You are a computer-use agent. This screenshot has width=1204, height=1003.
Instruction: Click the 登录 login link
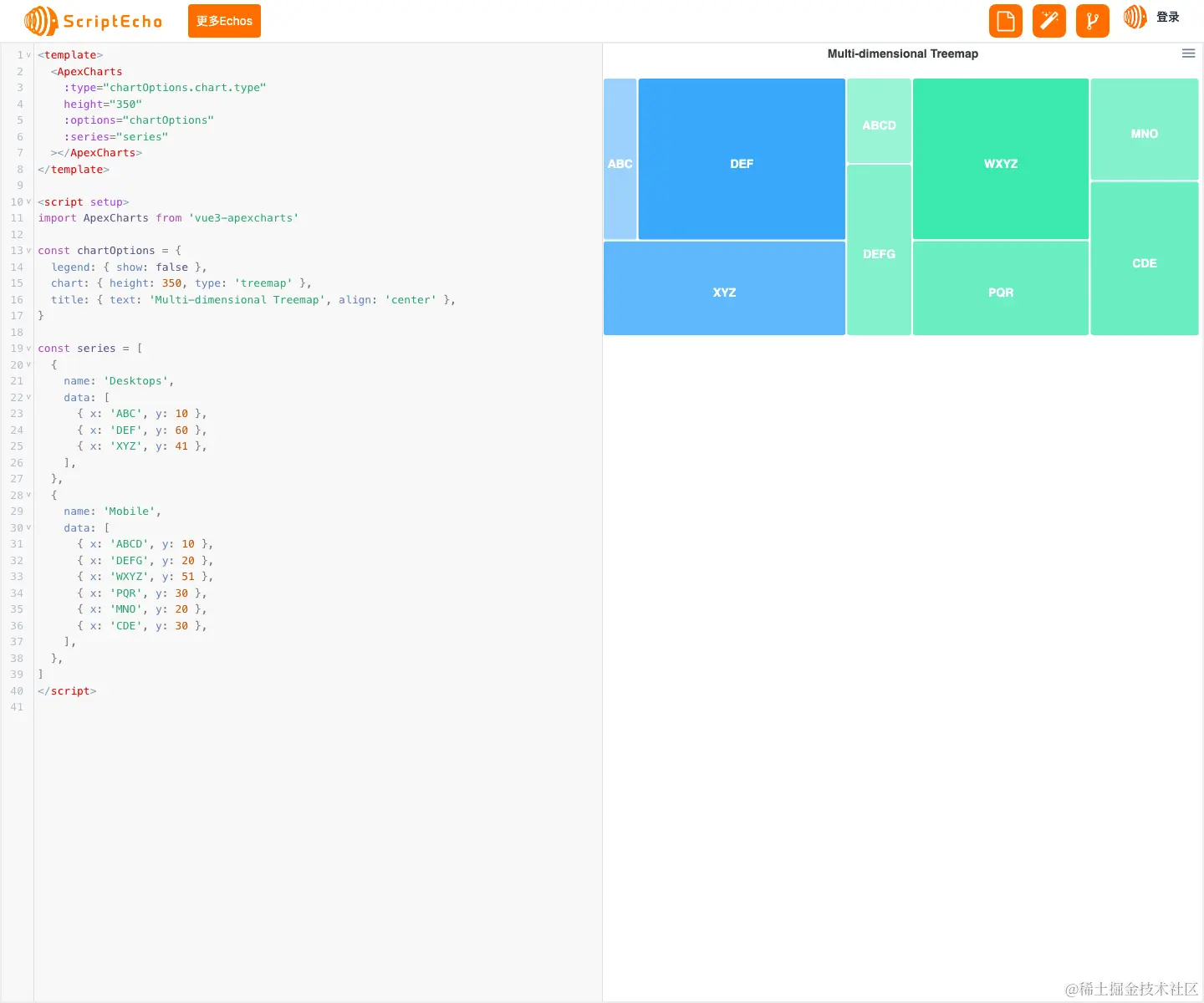(1168, 17)
